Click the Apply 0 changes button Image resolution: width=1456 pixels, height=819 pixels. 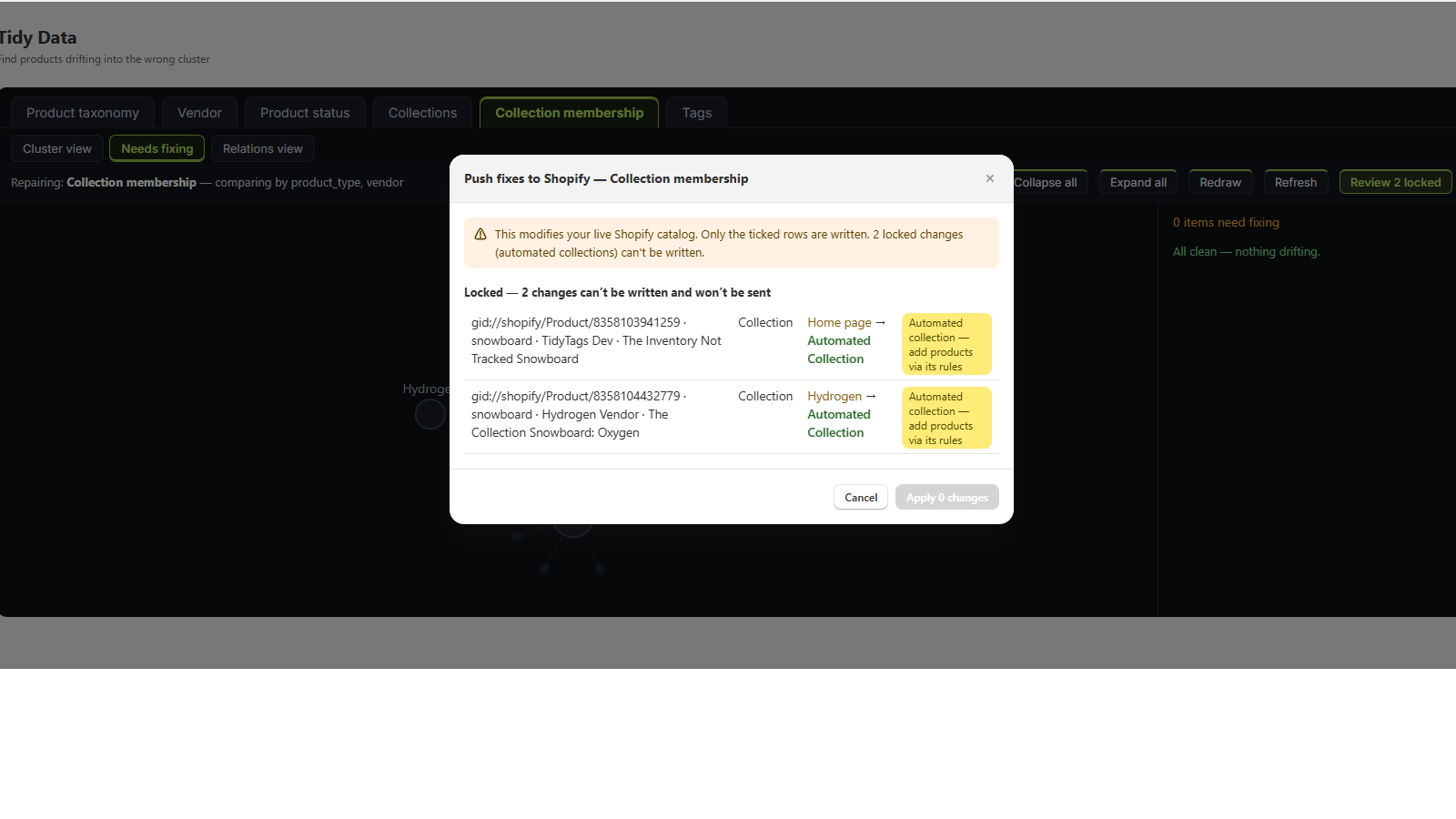[x=947, y=497]
